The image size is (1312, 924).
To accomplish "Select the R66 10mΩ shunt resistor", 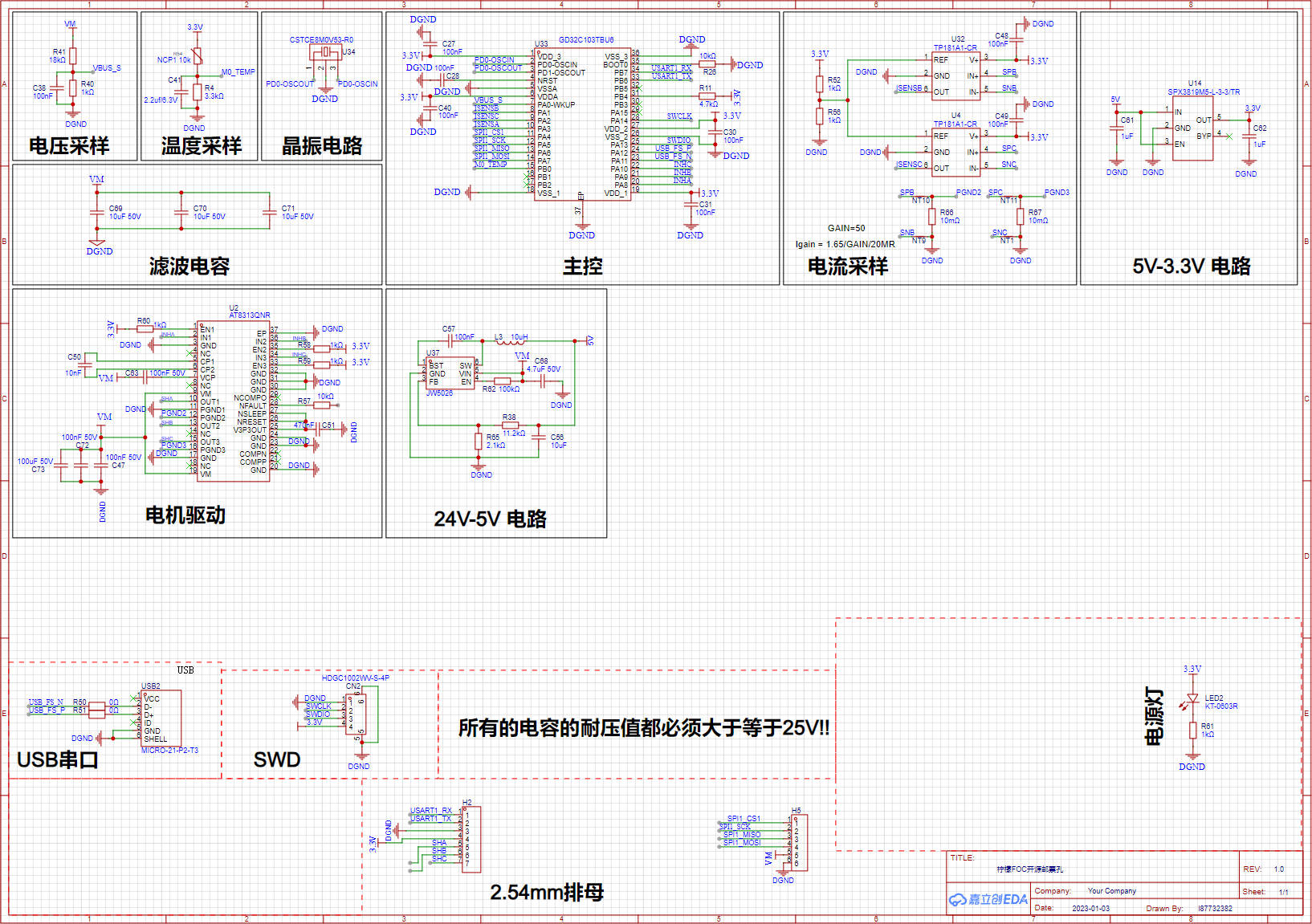I will point(932,216).
